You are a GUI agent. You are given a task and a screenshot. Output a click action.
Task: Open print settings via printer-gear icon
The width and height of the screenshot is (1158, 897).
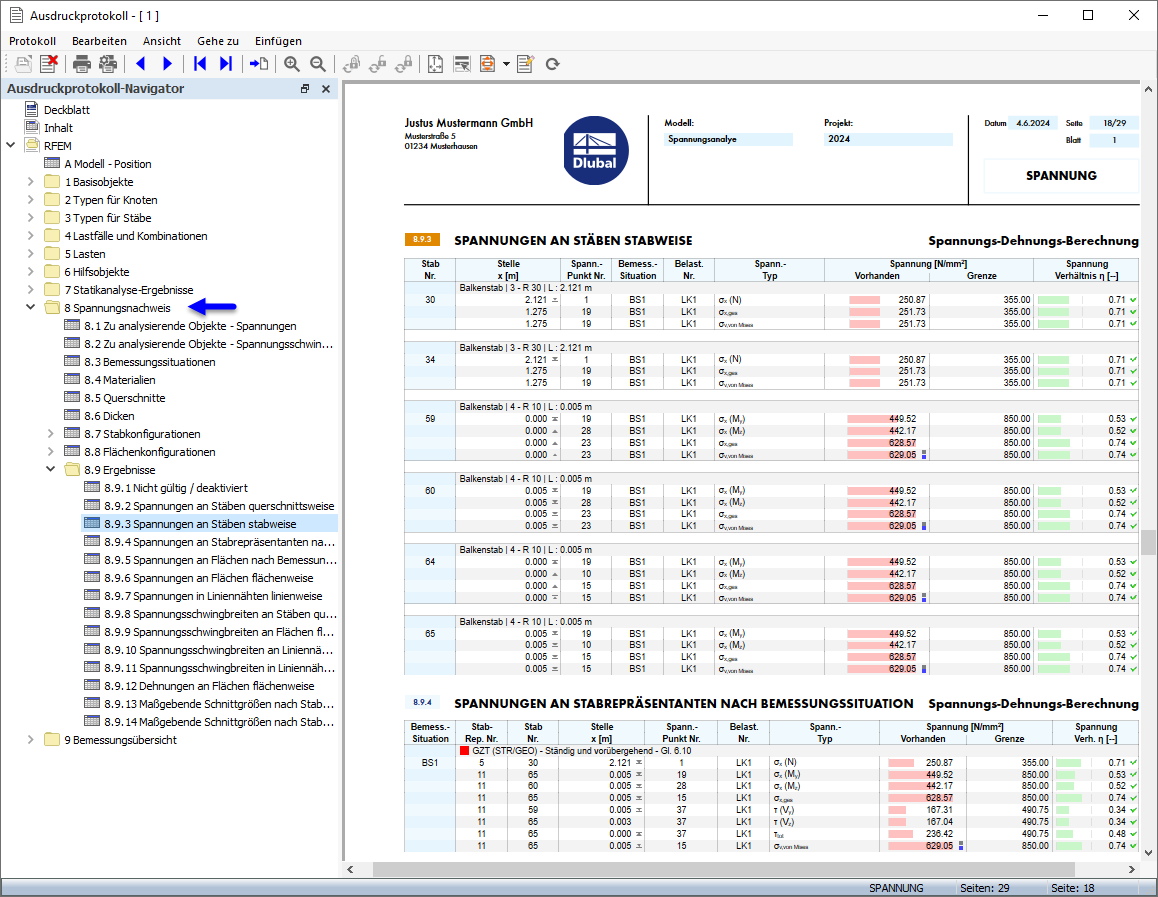[x=108, y=64]
